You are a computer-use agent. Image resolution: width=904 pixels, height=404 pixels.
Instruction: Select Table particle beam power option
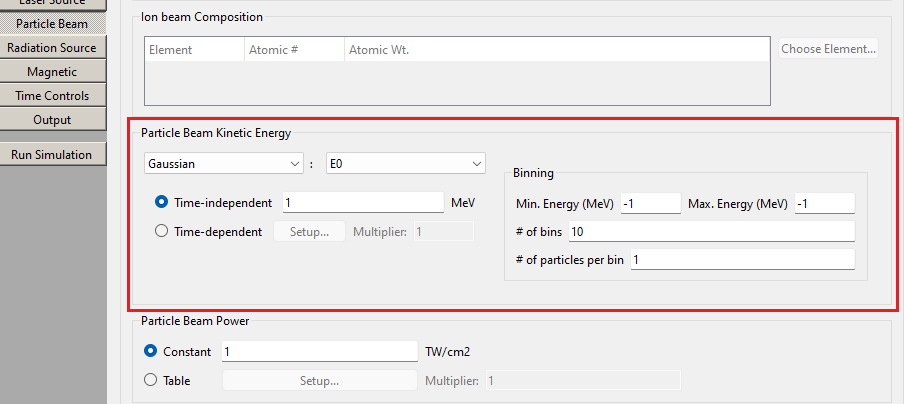[151, 380]
